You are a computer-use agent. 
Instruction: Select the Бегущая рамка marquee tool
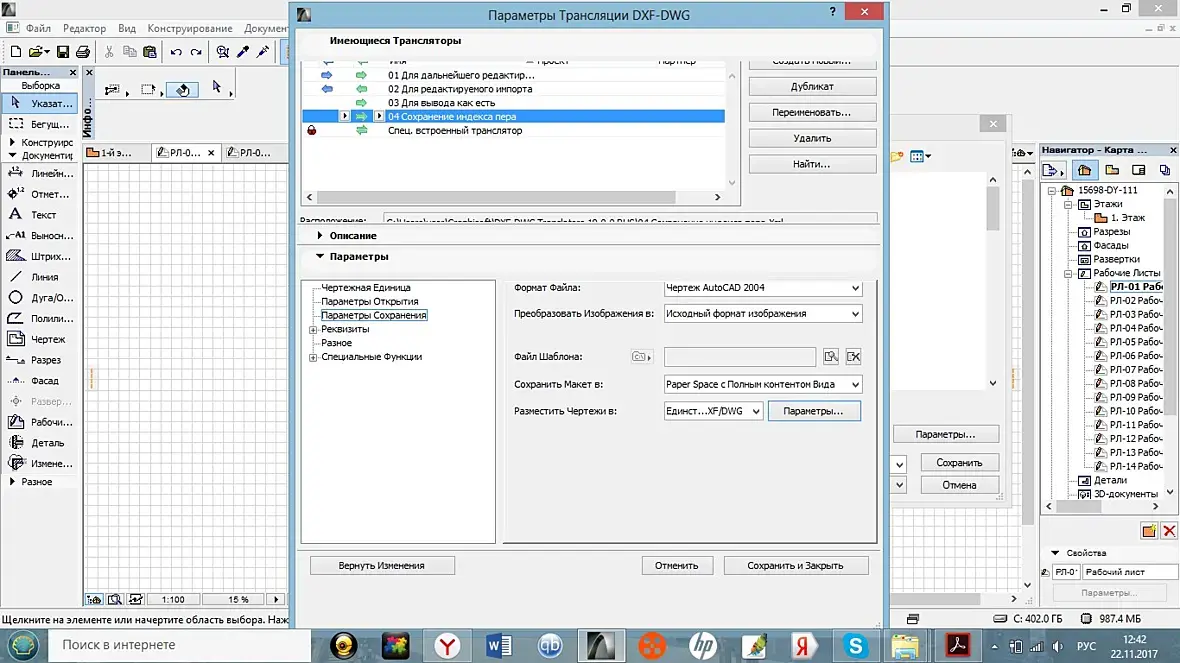pyautogui.click(x=40, y=123)
